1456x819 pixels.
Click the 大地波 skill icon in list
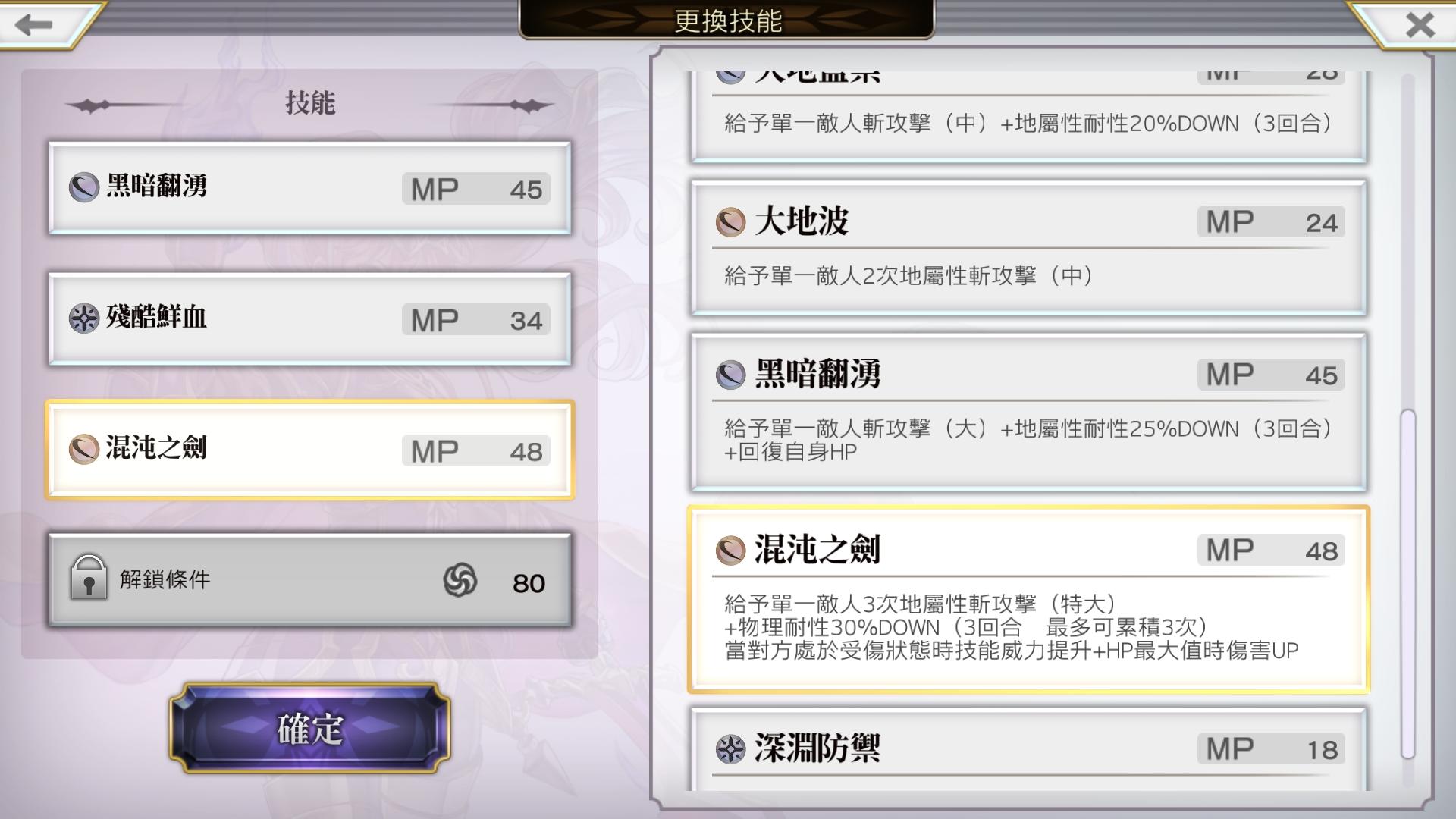[x=730, y=222]
